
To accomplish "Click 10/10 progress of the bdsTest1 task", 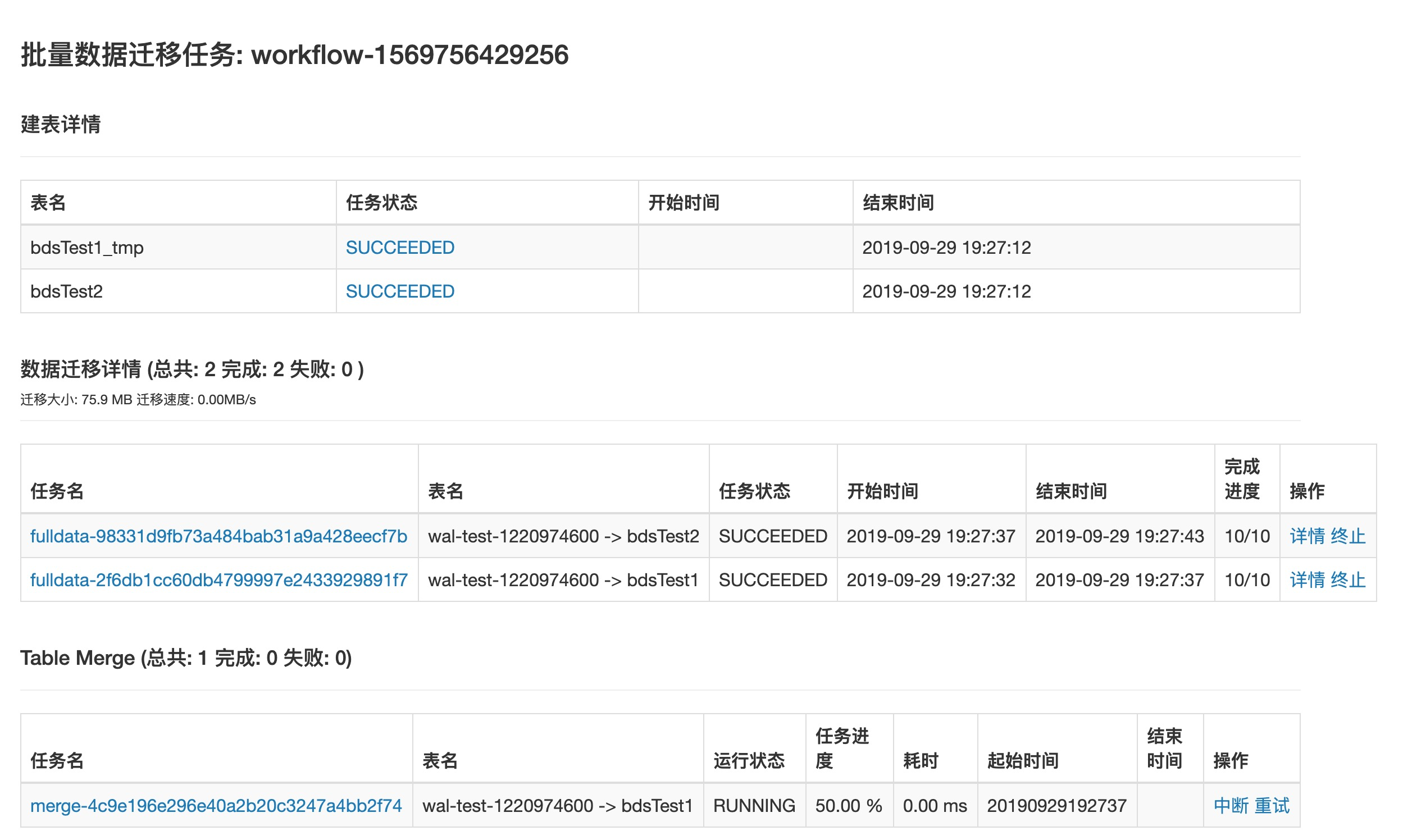I will [x=1247, y=579].
